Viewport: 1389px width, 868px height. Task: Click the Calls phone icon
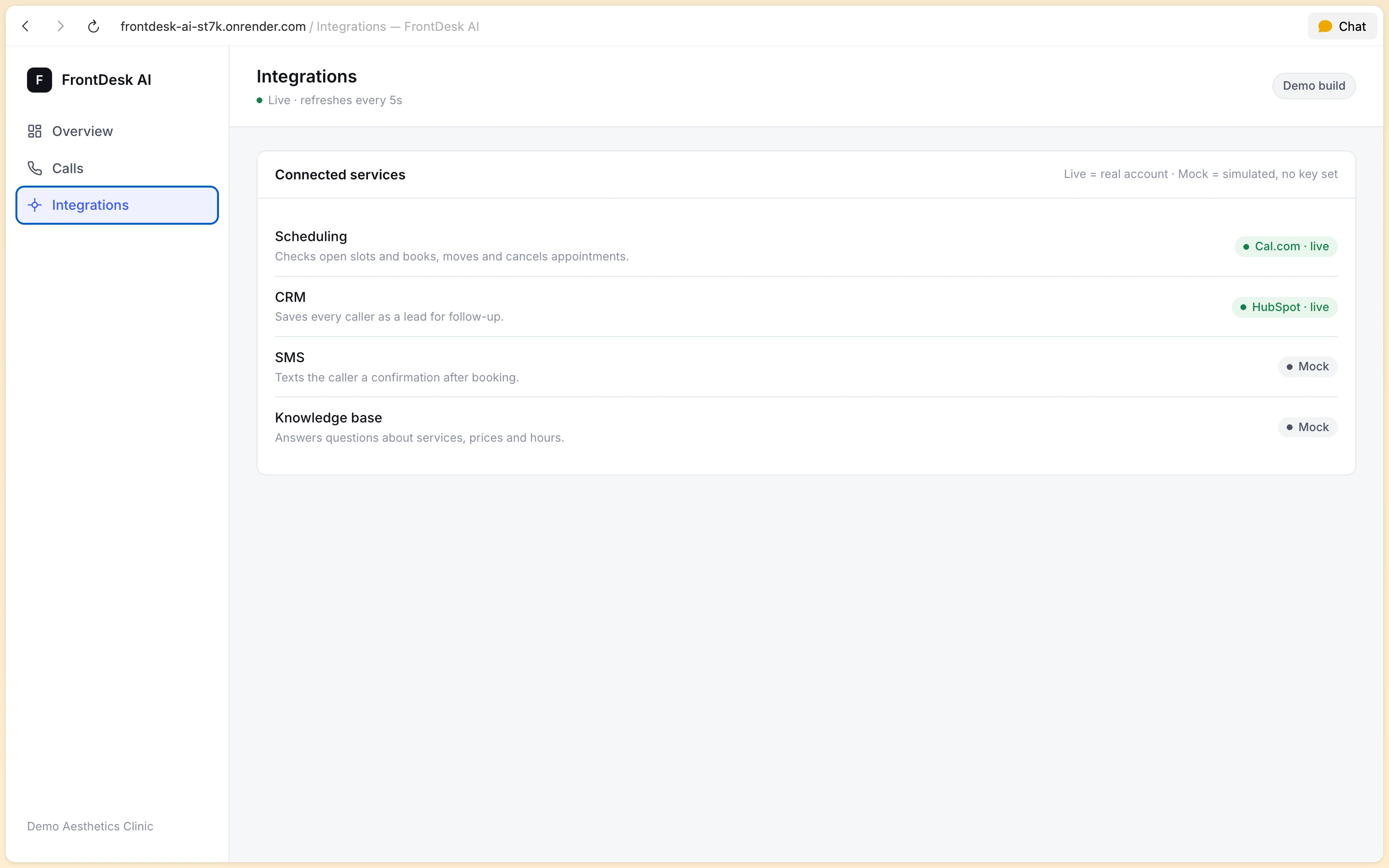pos(34,168)
